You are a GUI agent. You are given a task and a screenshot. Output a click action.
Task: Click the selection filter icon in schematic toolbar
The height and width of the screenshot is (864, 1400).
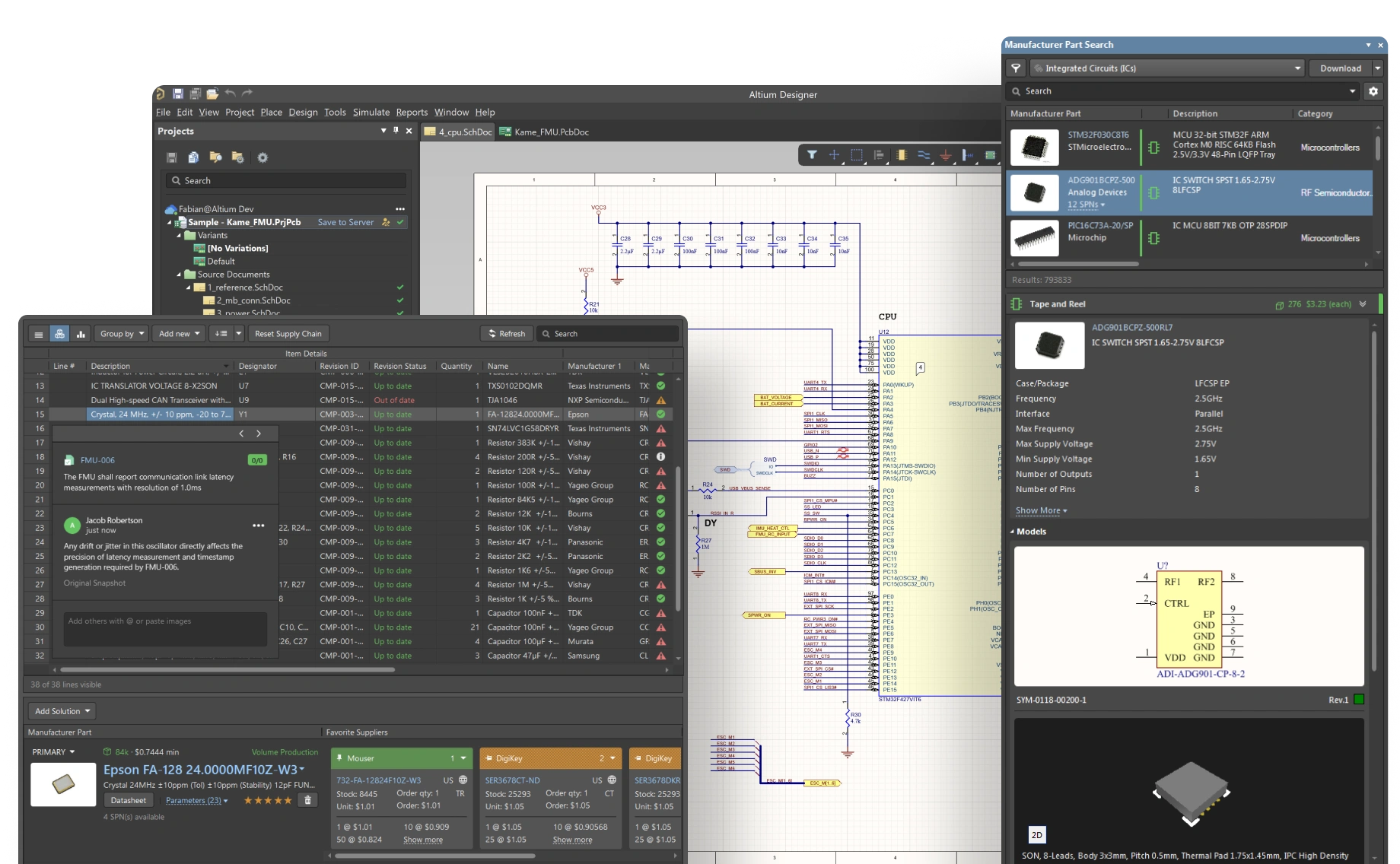click(812, 155)
